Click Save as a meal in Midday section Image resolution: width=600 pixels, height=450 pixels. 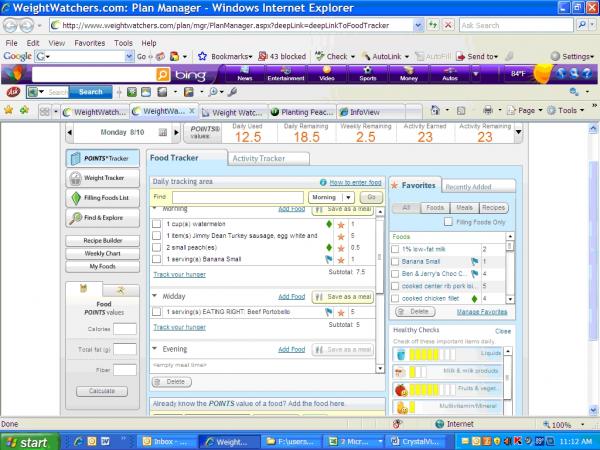pyautogui.click(x=342, y=297)
